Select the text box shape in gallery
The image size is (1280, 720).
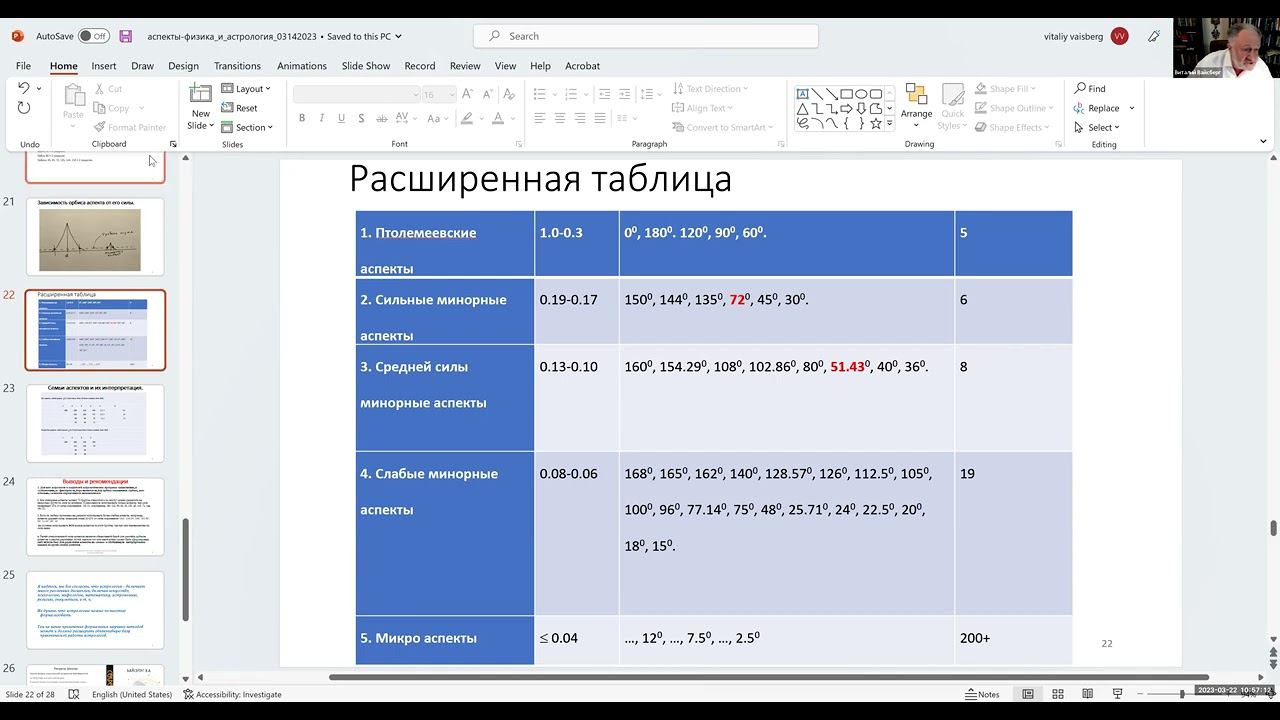(803, 94)
